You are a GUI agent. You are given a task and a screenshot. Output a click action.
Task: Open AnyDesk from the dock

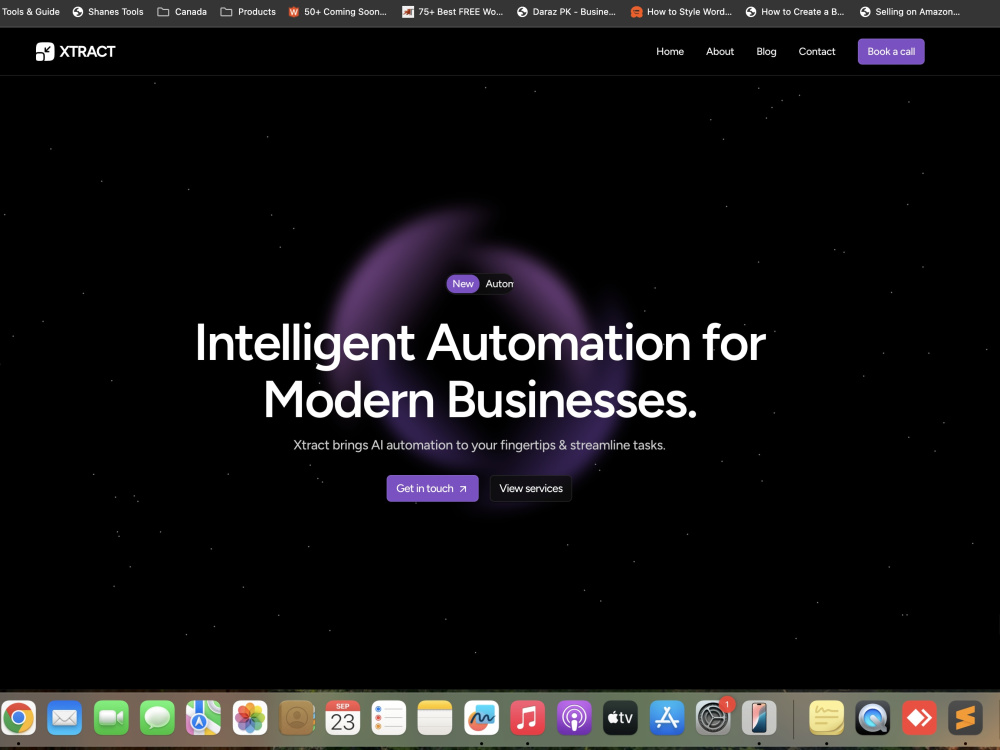919,717
